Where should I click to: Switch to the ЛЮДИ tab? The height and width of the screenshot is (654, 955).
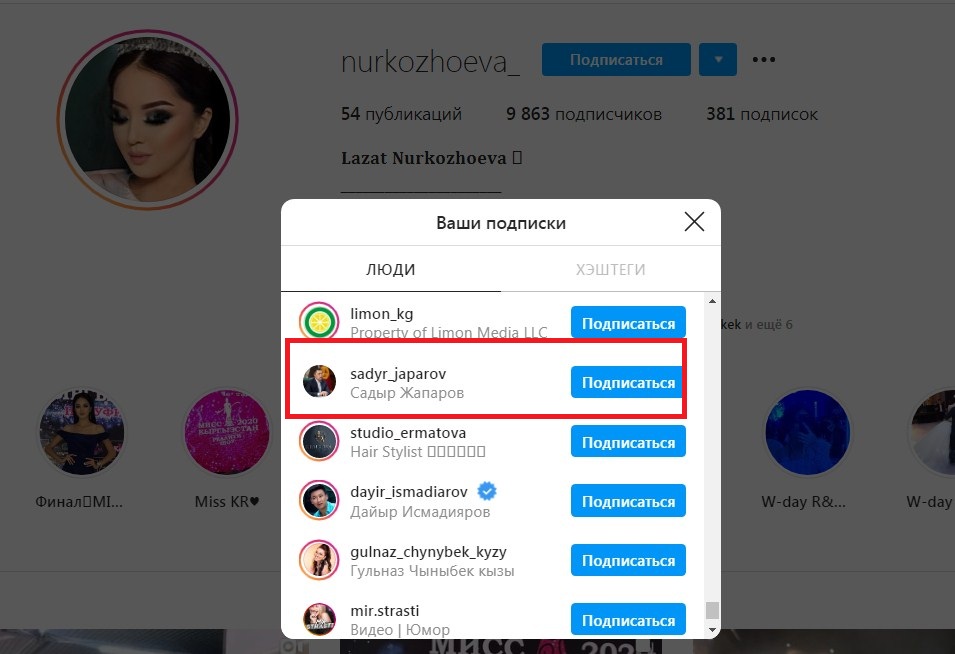pyautogui.click(x=391, y=270)
